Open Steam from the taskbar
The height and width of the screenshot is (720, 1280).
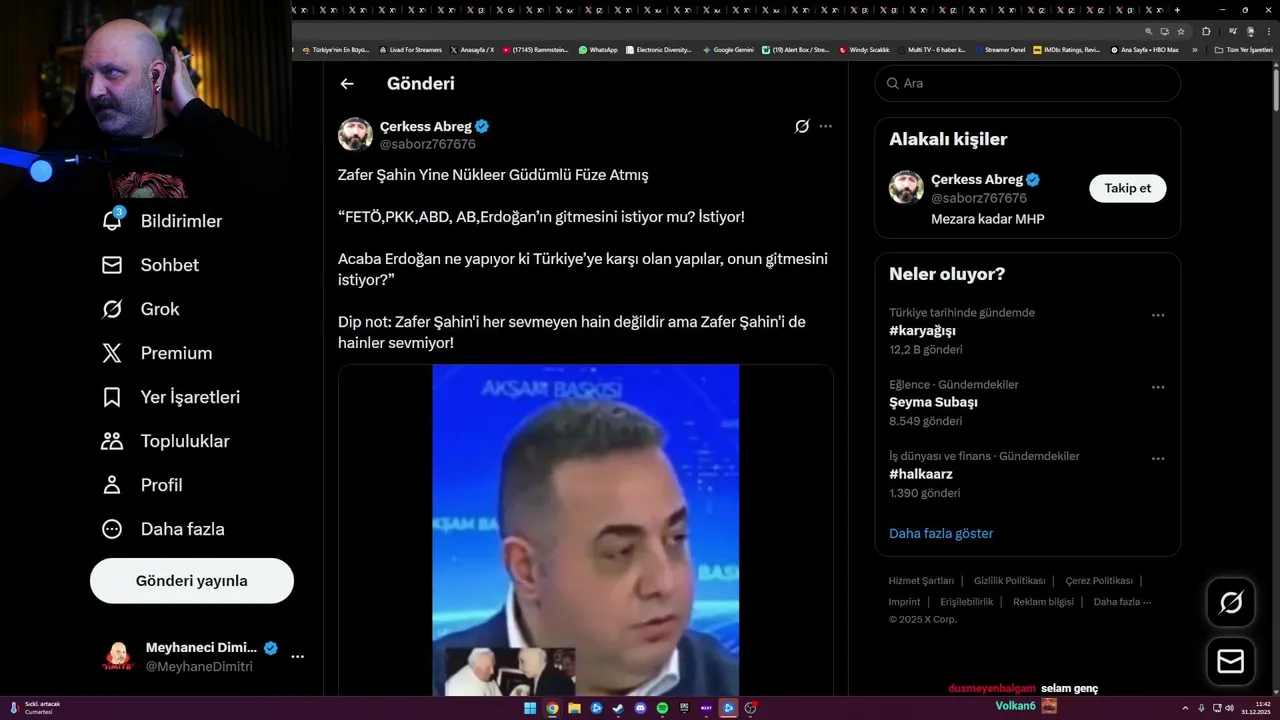(x=618, y=708)
